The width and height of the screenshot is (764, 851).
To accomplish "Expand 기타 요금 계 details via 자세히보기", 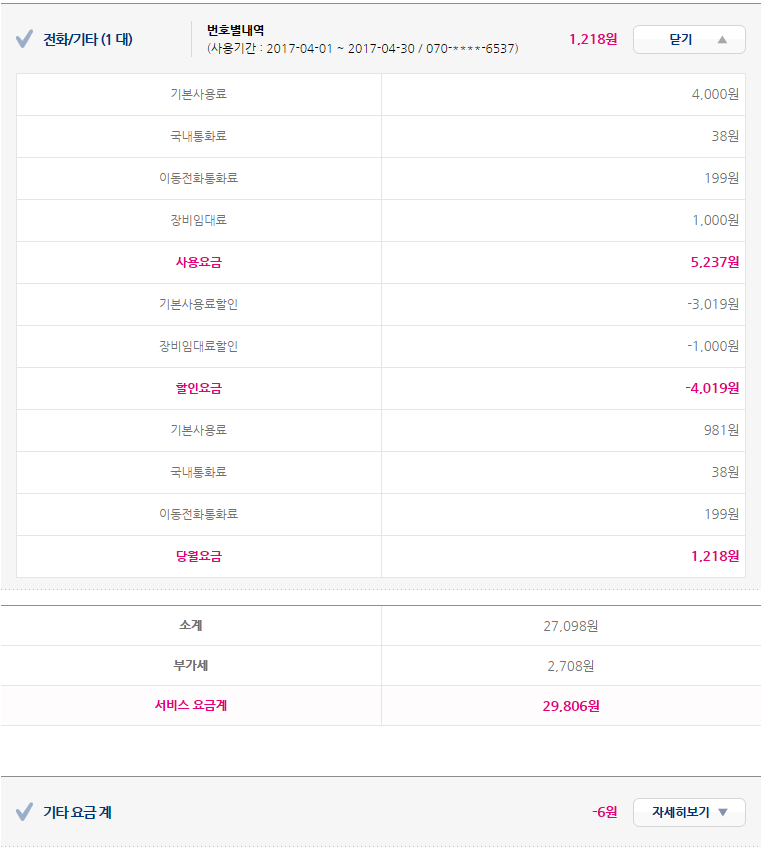I will coord(689,812).
